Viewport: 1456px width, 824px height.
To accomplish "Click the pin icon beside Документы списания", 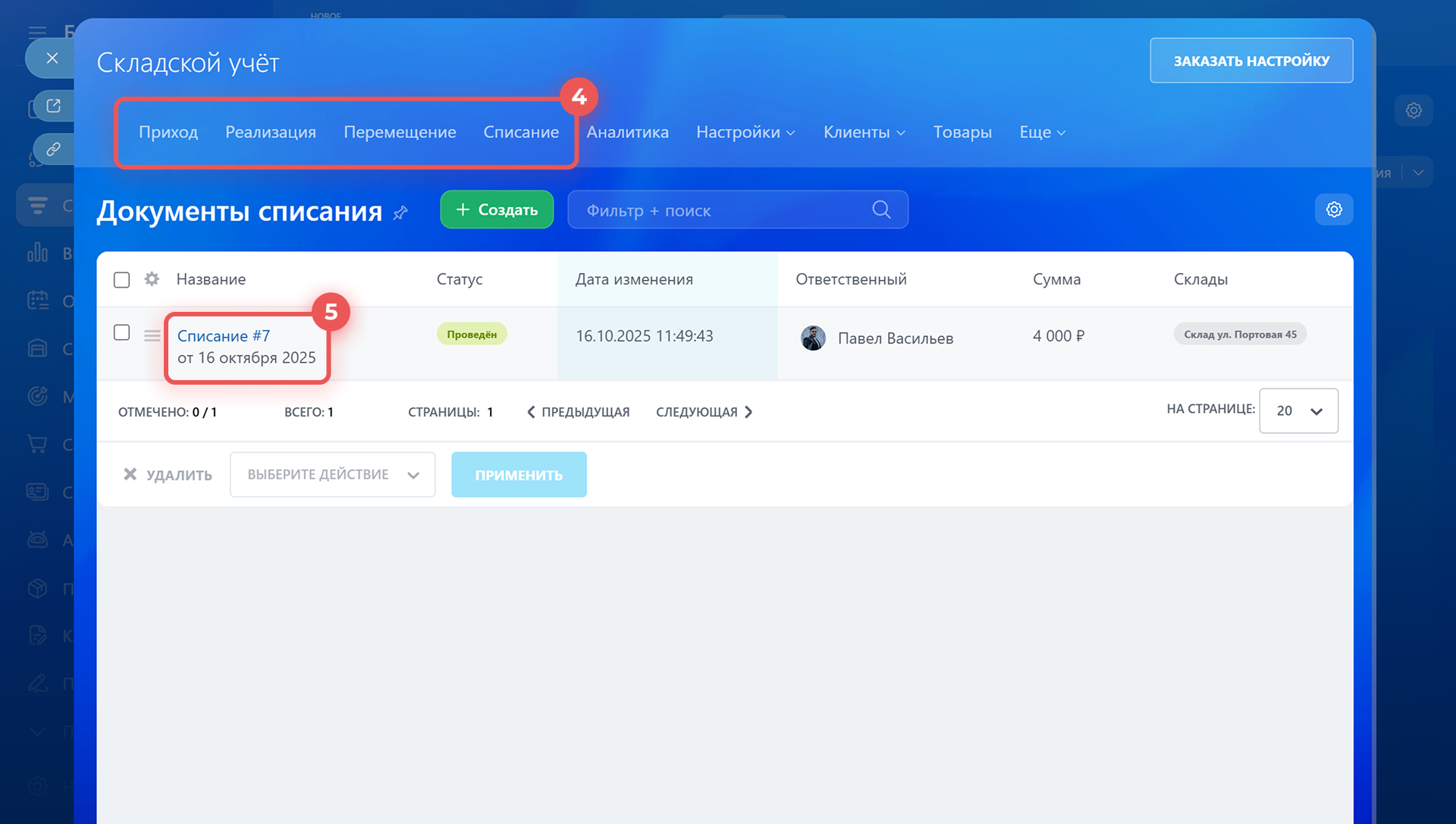I will pos(400,213).
